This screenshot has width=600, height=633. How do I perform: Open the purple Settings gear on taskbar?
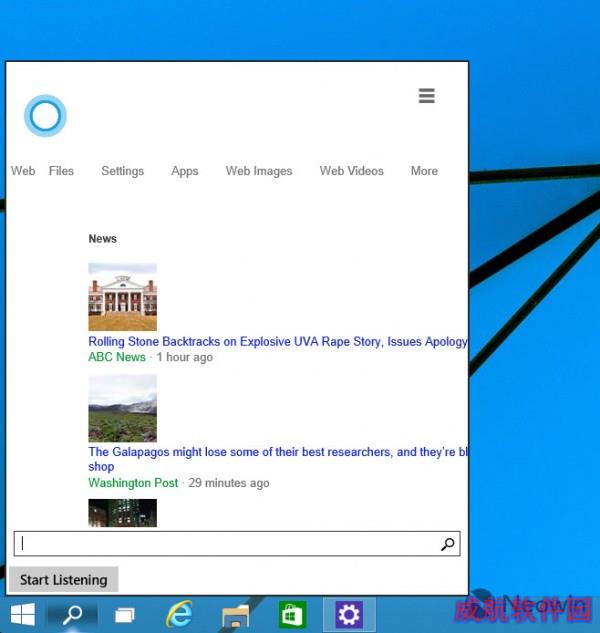point(349,615)
